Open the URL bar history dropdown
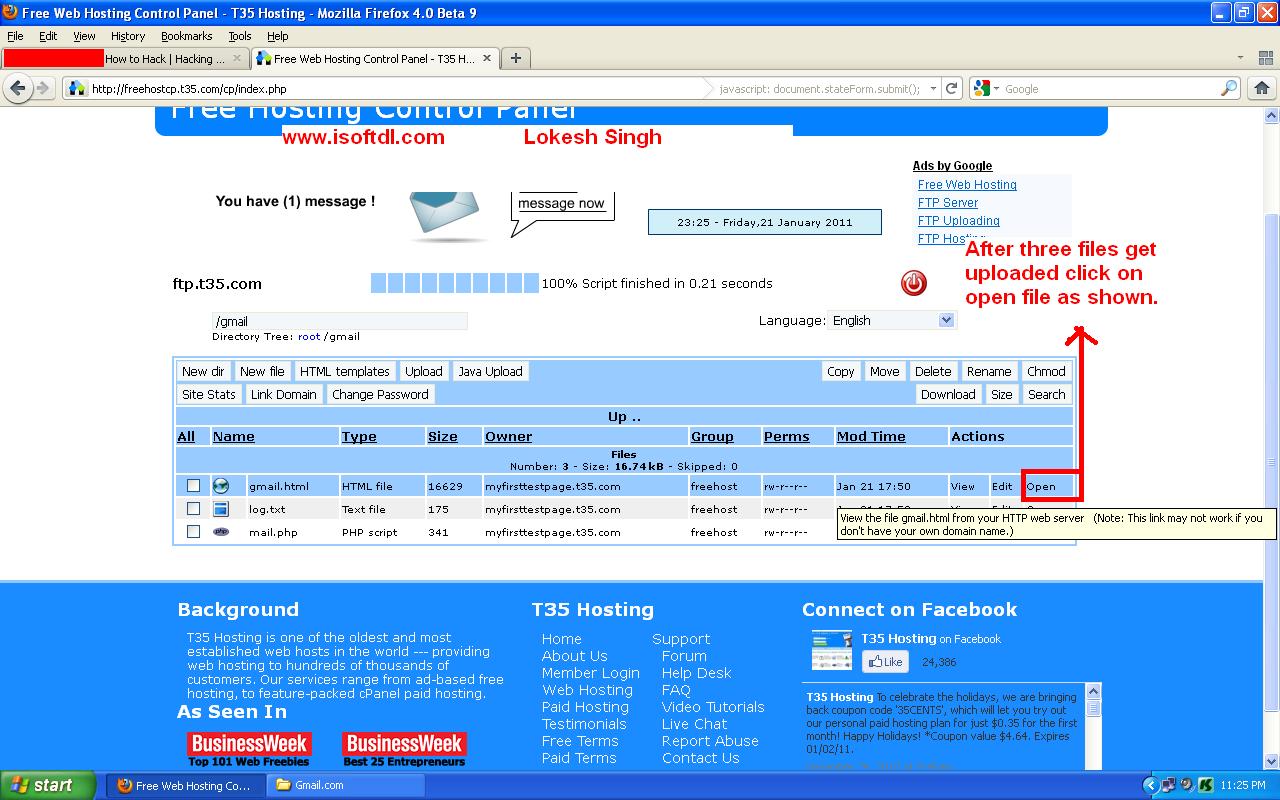Image resolution: width=1280 pixels, height=800 pixels. tap(933, 88)
